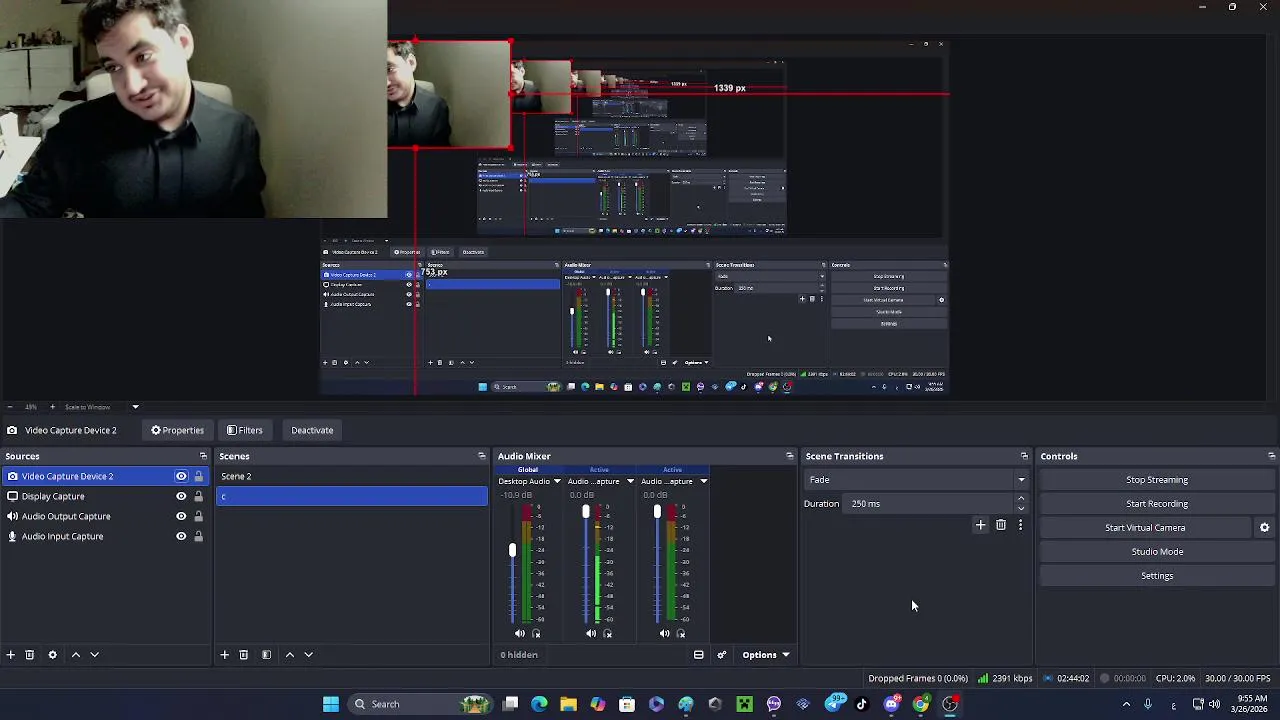The image size is (1280, 720).
Task: Open scene filters icon in Scenes footer
Action: pos(266,655)
